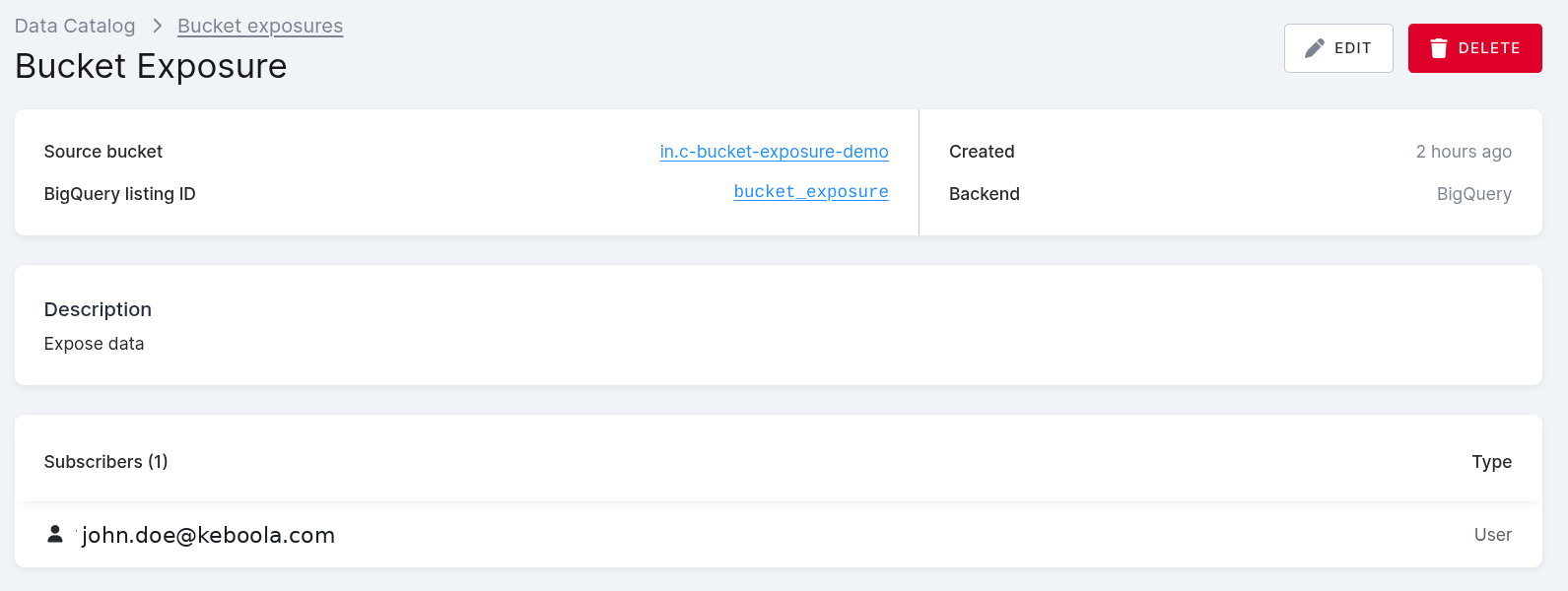Viewport: 1568px width, 591px height.
Task: Click the '2 hours ago' created value
Action: pos(1464,152)
